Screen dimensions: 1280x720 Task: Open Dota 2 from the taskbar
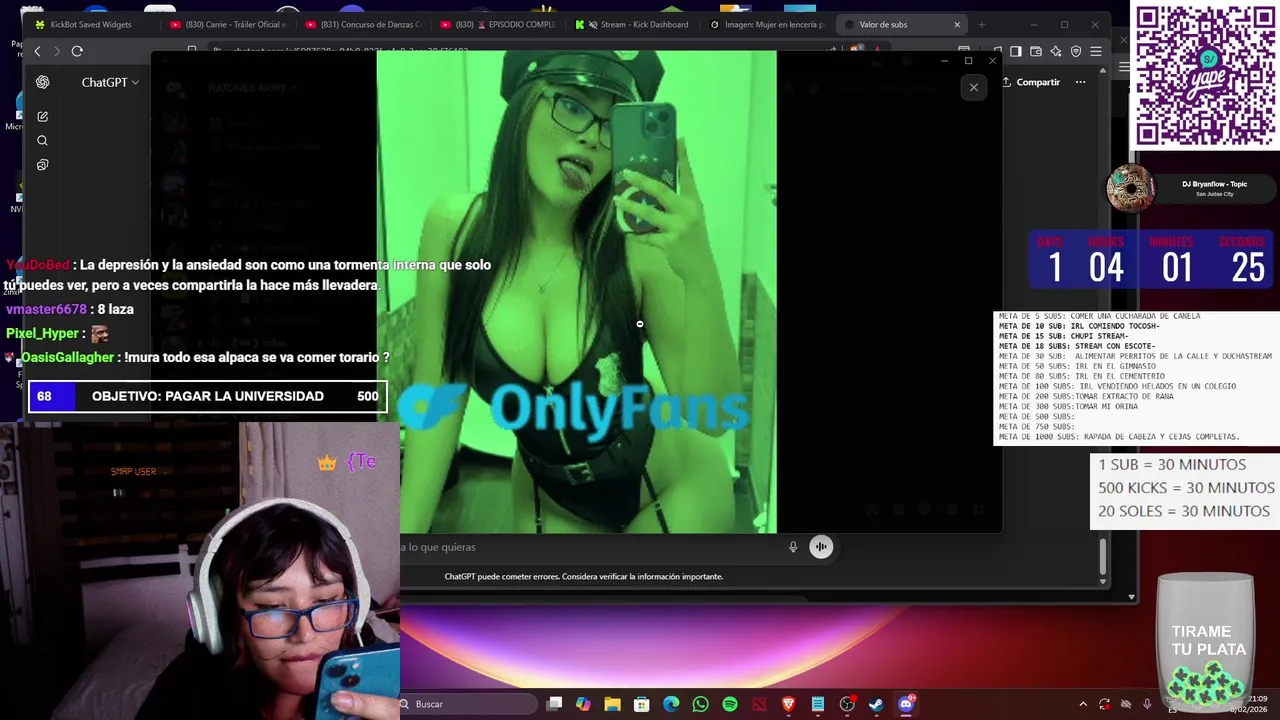pos(759,704)
